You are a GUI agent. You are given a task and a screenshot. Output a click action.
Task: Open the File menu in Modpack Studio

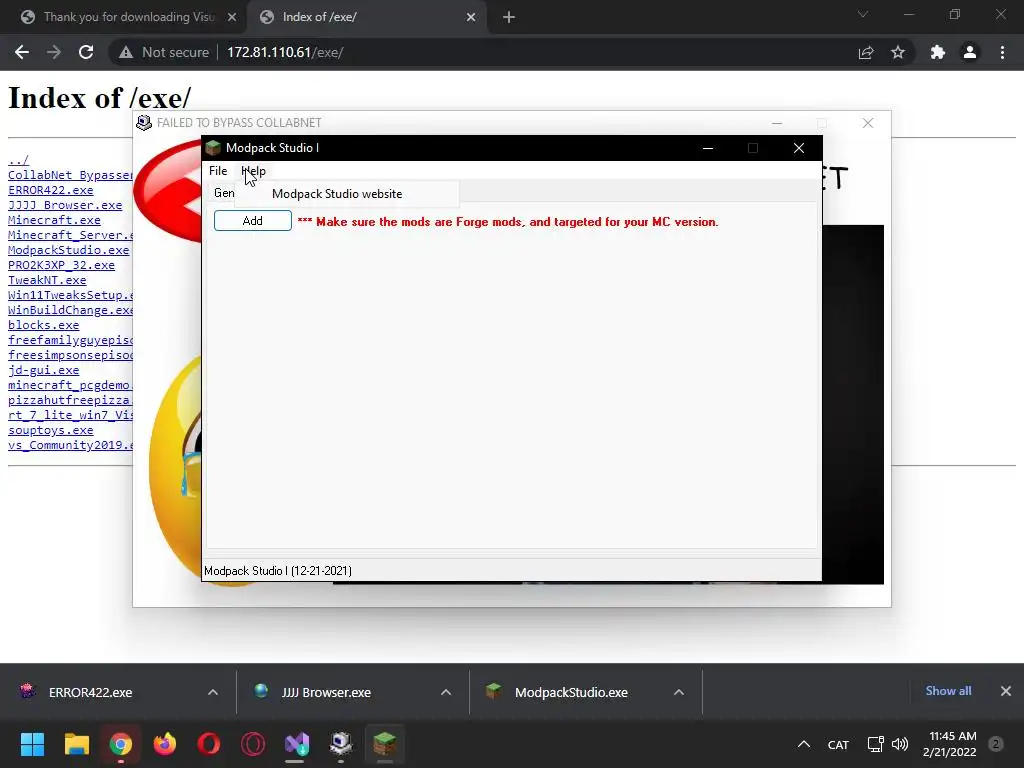tap(218, 171)
